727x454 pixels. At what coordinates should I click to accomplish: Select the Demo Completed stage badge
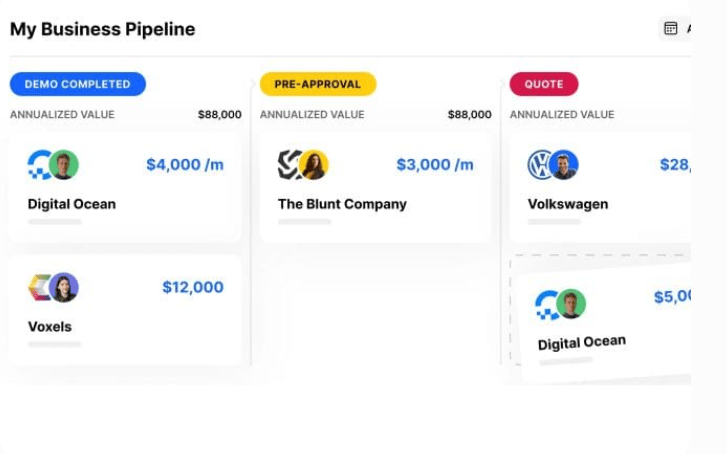pos(78,84)
